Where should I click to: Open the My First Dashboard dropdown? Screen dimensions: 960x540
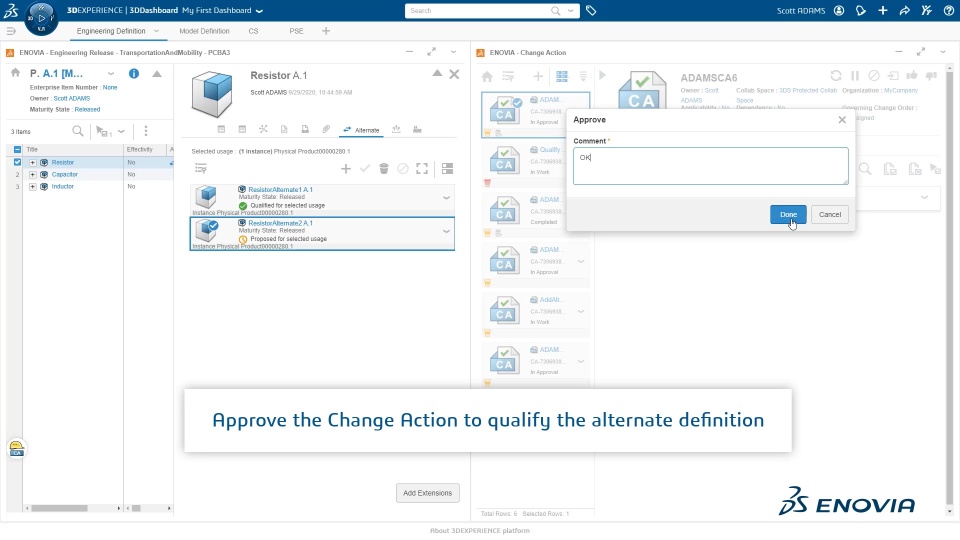pyautogui.click(x=260, y=11)
